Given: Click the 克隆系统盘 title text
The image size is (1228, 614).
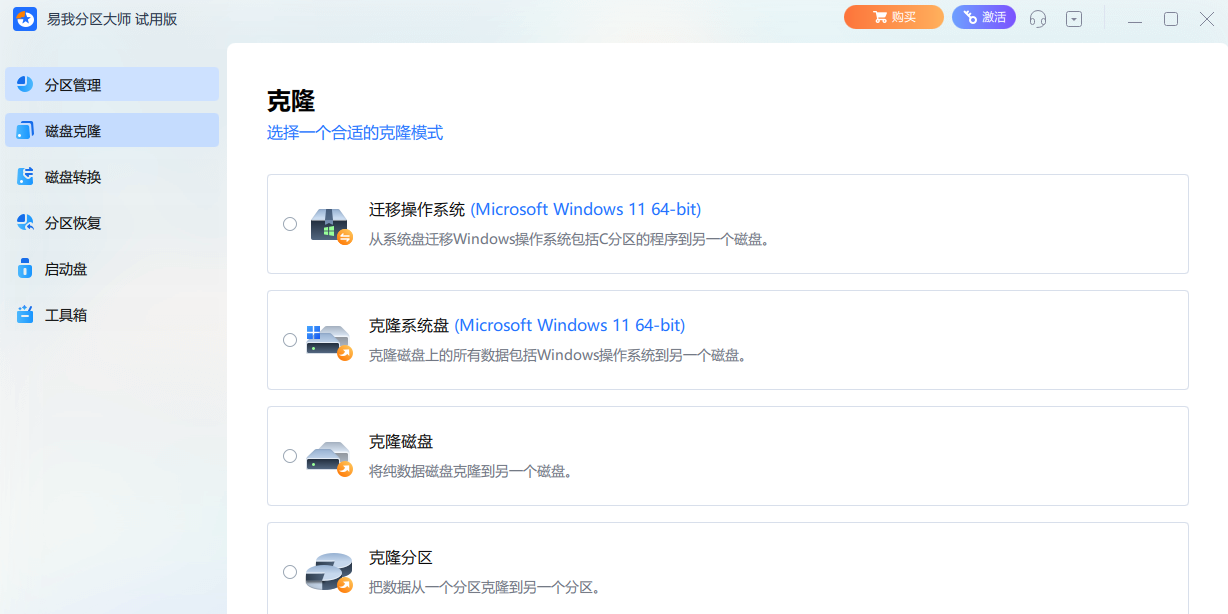Looking at the screenshot, I should pos(409,326).
